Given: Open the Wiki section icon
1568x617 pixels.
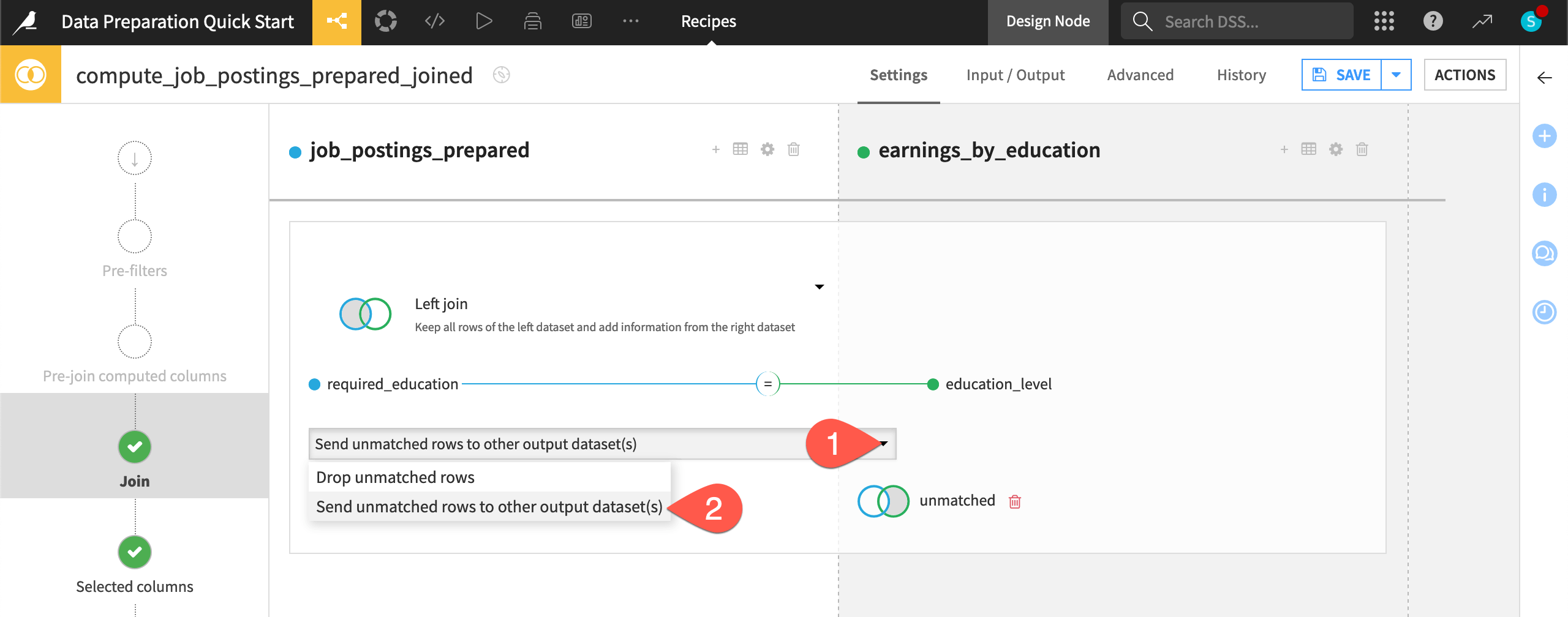Looking at the screenshot, I should [x=532, y=21].
